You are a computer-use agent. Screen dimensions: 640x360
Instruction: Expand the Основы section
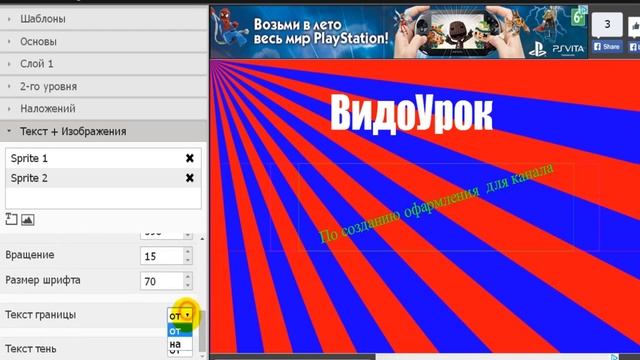pyautogui.click(x=104, y=42)
